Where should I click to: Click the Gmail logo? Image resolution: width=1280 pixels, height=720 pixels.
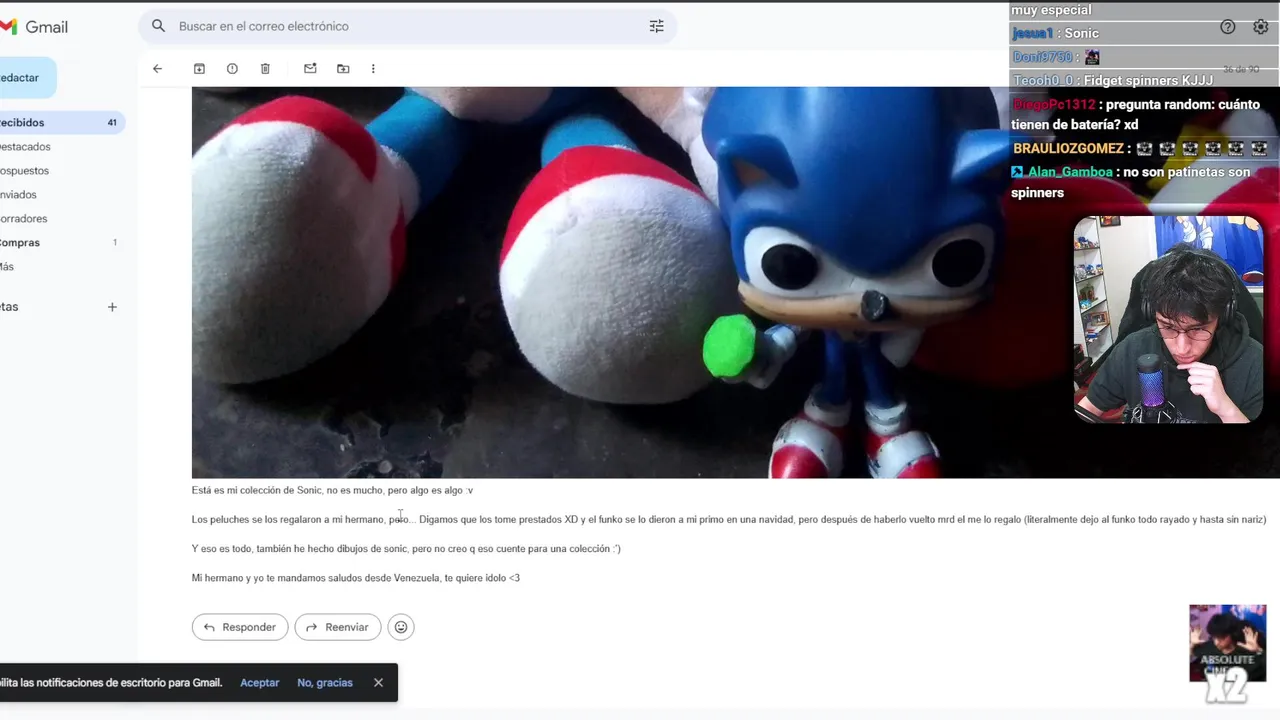pyautogui.click(x=35, y=27)
